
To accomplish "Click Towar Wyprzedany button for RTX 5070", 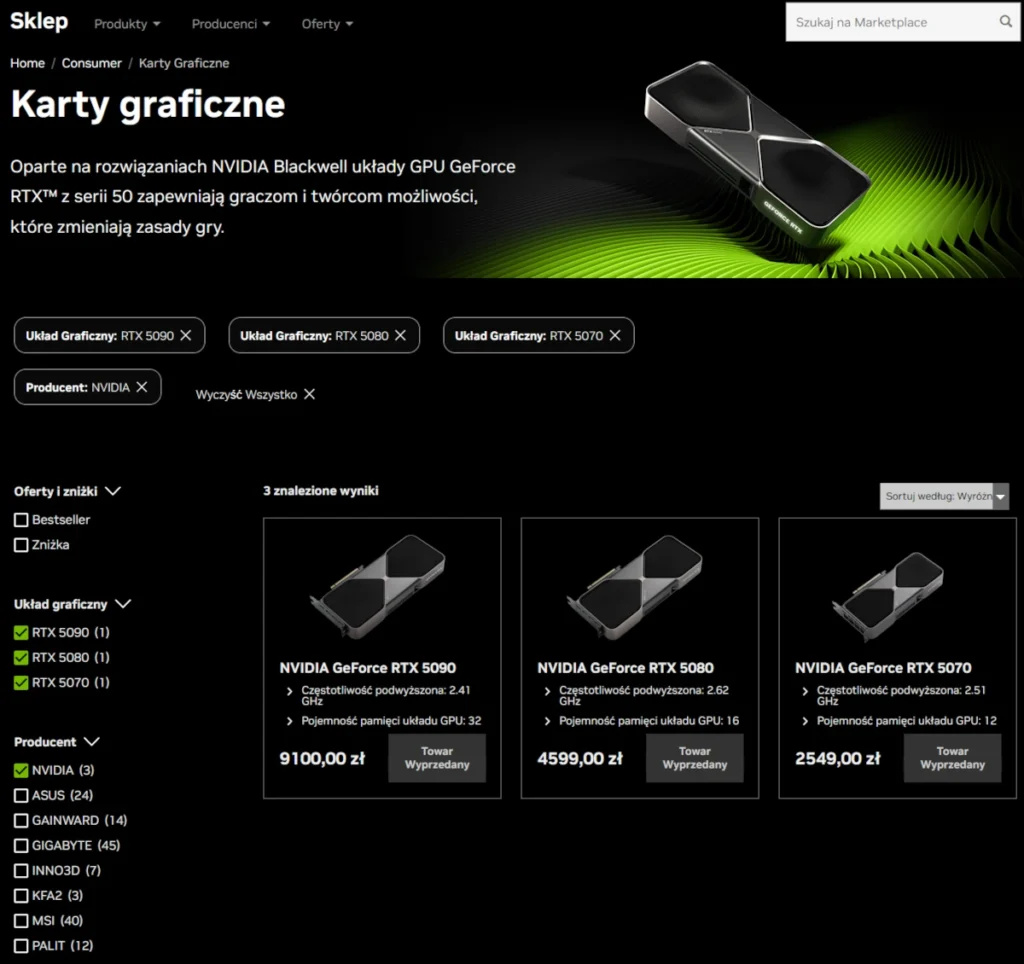I will [x=952, y=758].
